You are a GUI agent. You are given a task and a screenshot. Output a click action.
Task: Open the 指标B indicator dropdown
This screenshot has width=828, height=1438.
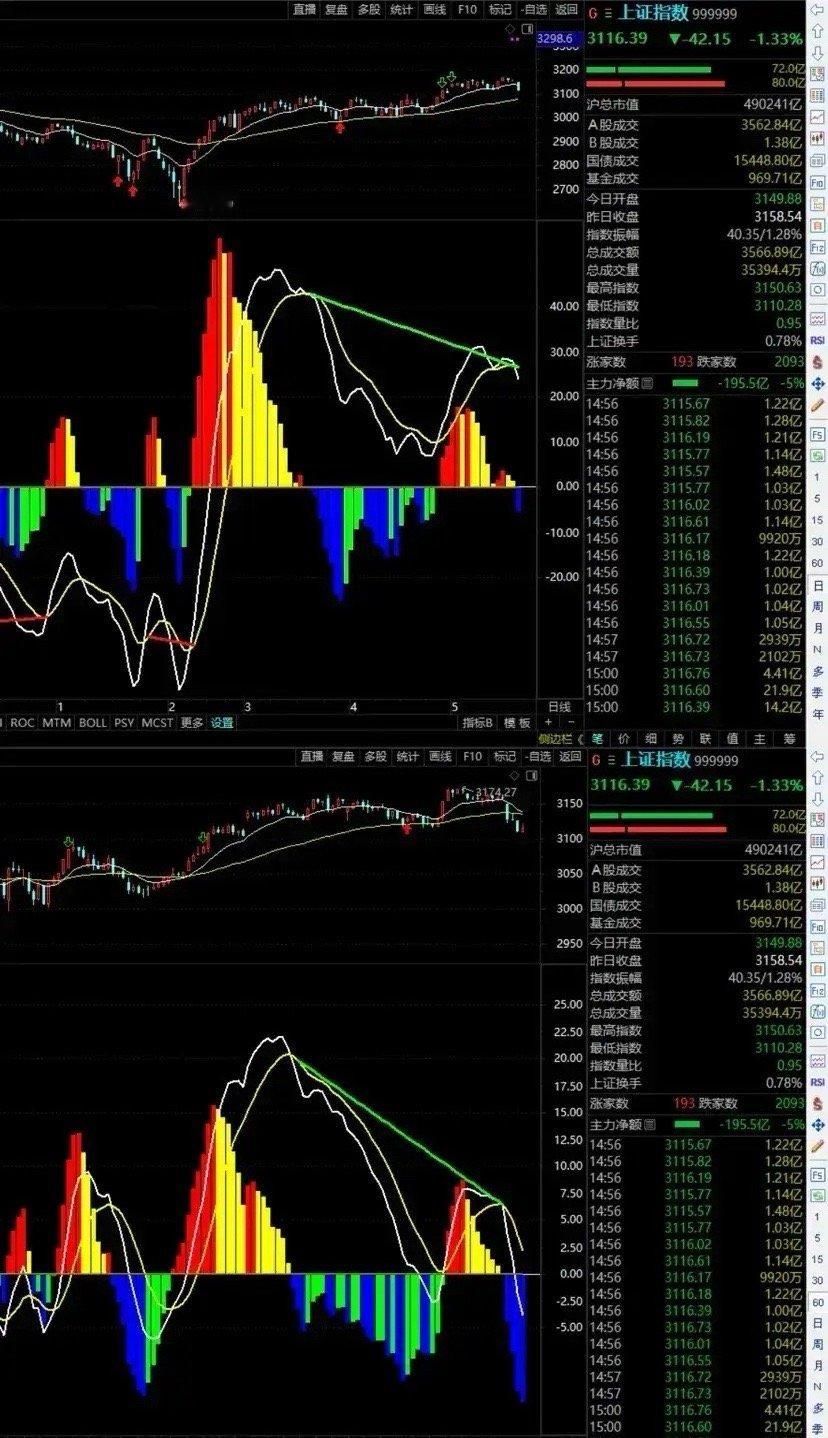click(x=478, y=723)
